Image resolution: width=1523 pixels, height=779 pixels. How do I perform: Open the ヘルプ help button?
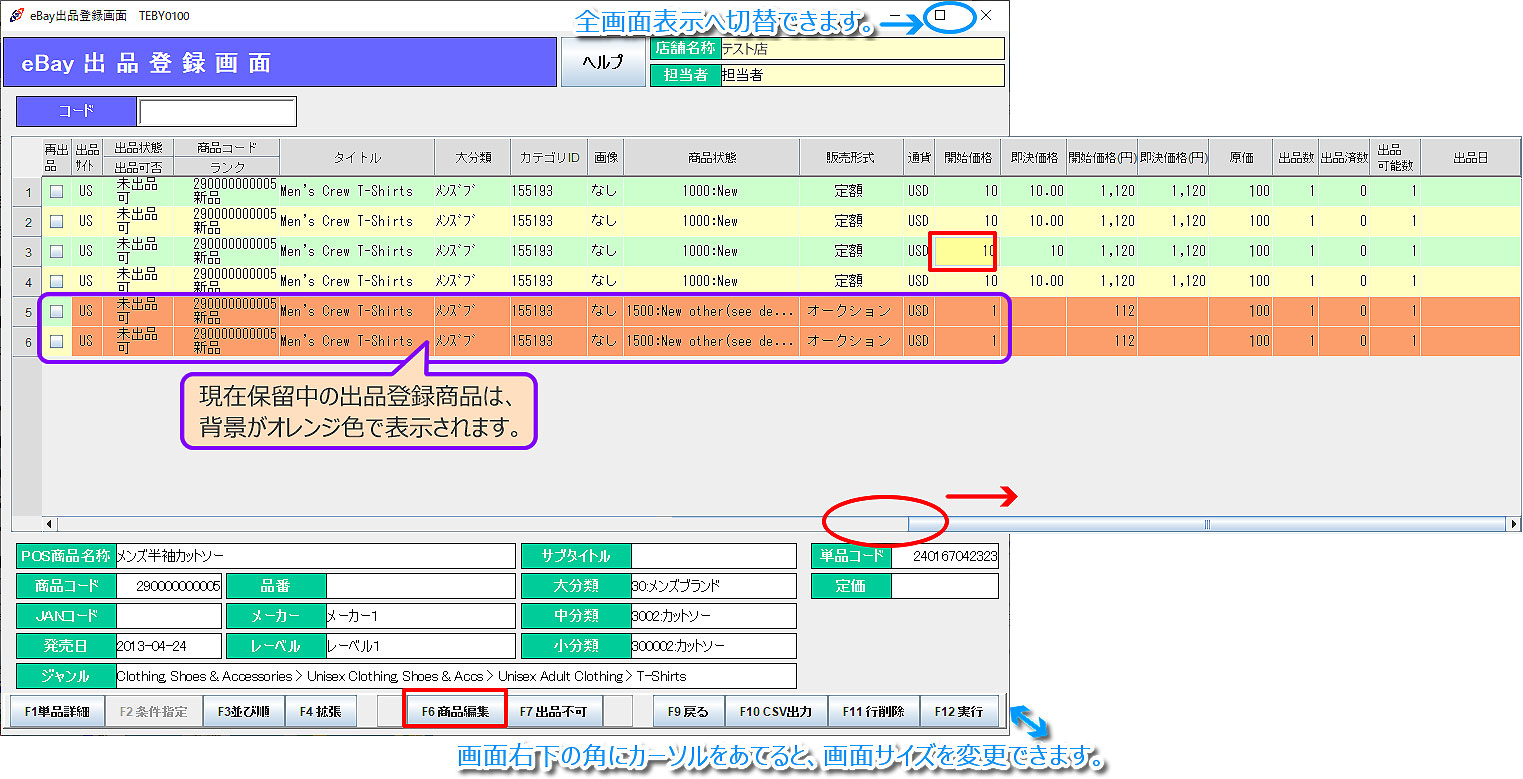point(603,62)
